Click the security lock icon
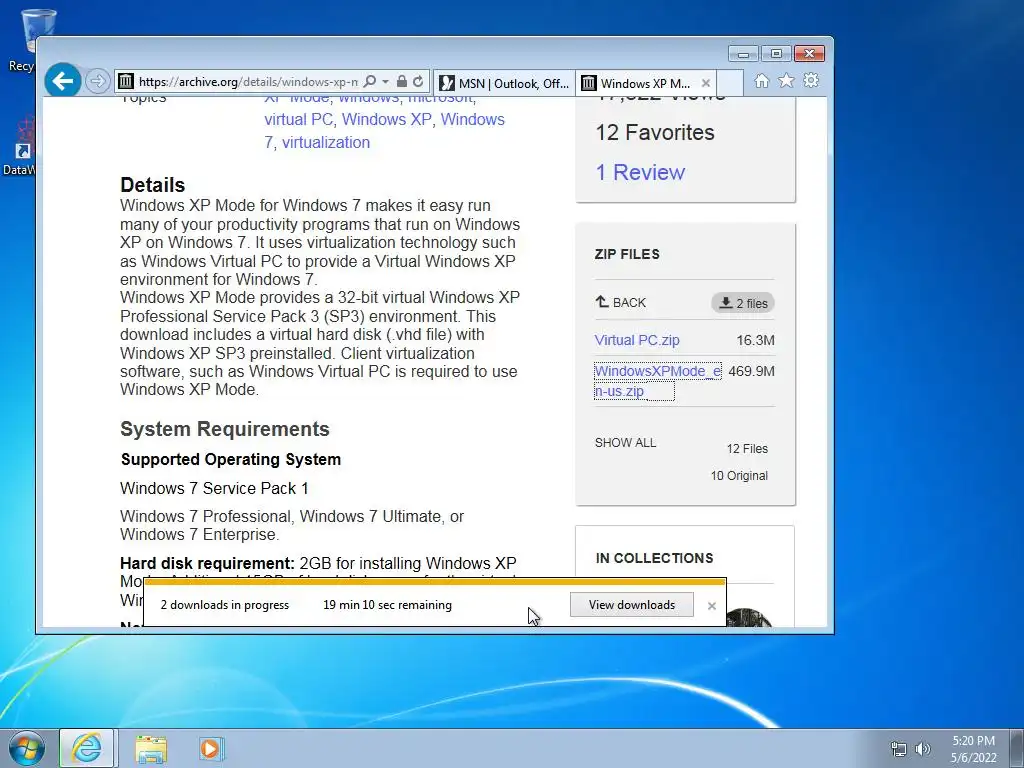 (402, 82)
